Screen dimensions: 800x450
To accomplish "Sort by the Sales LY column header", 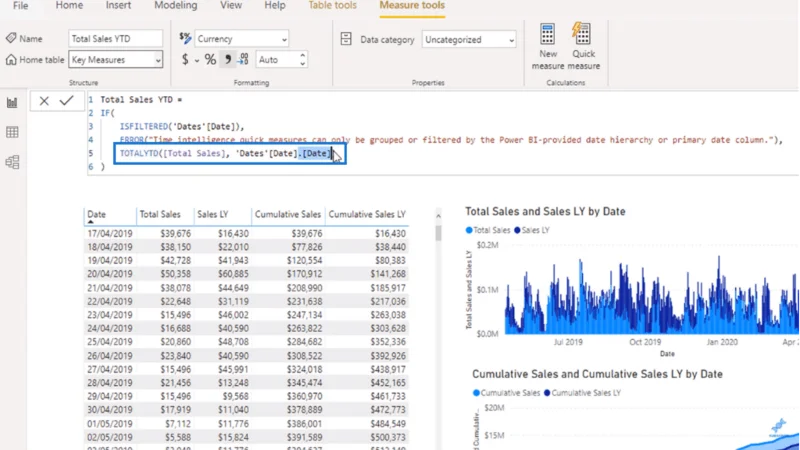I will (x=213, y=215).
